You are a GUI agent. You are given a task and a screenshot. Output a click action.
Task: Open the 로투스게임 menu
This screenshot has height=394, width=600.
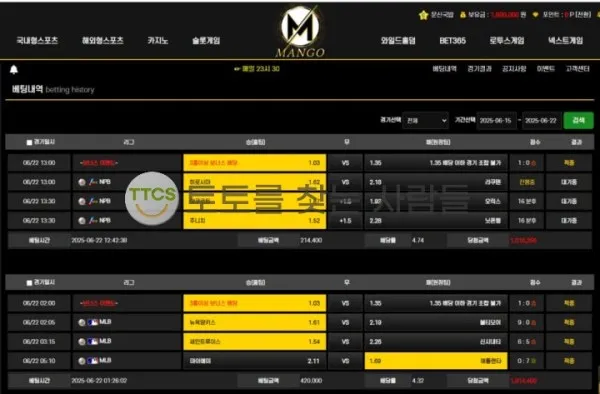[x=507, y=40]
